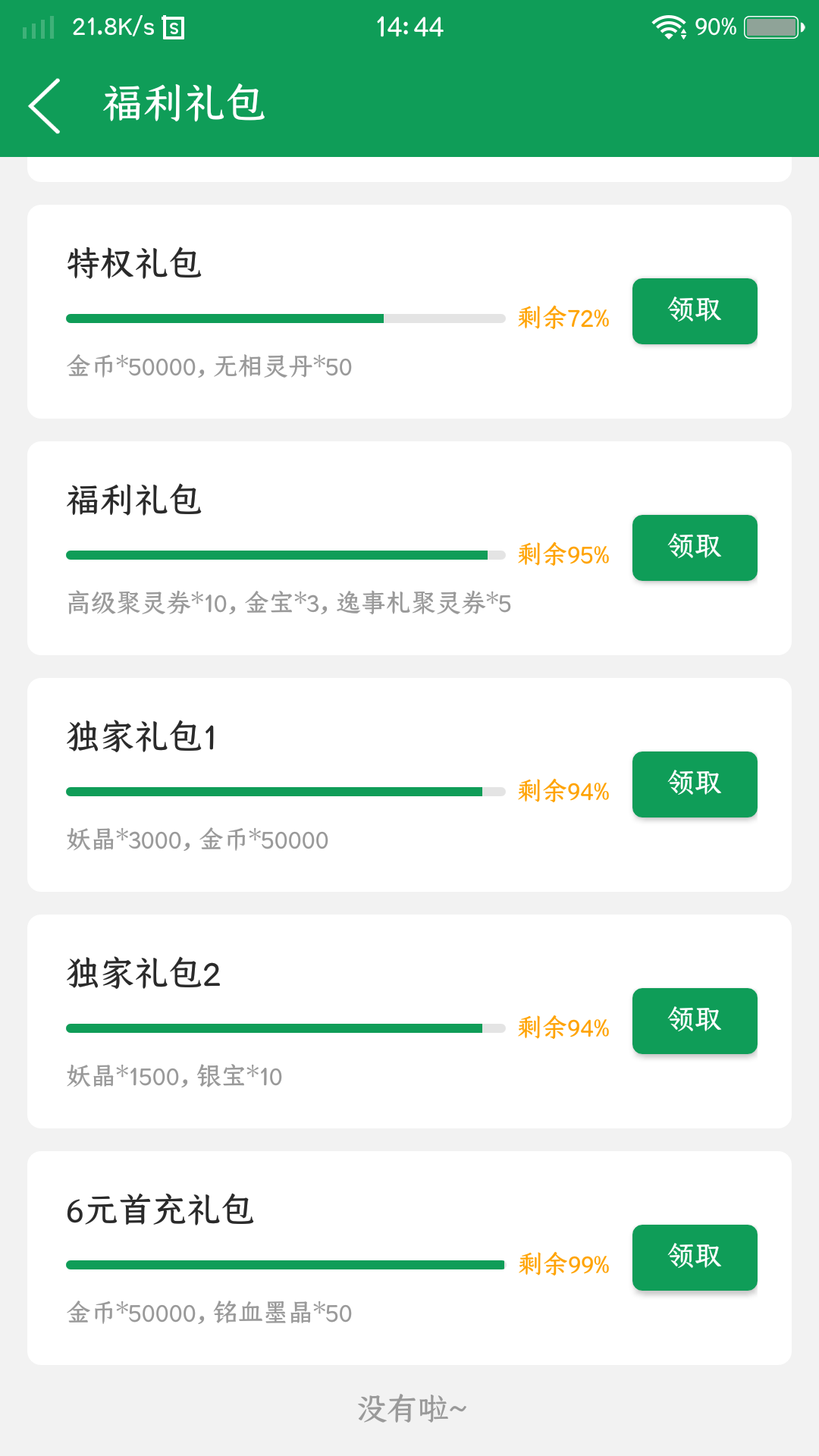Viewport: 819px width, 1456px height.
Task: Claim the 福利礼包 gift pack
Action: pos(695,548)
